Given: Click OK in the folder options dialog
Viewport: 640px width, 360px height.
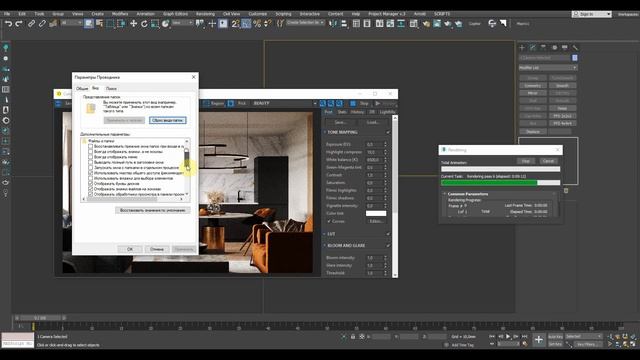Looking at the screenshot, I should tap(130, 249).
